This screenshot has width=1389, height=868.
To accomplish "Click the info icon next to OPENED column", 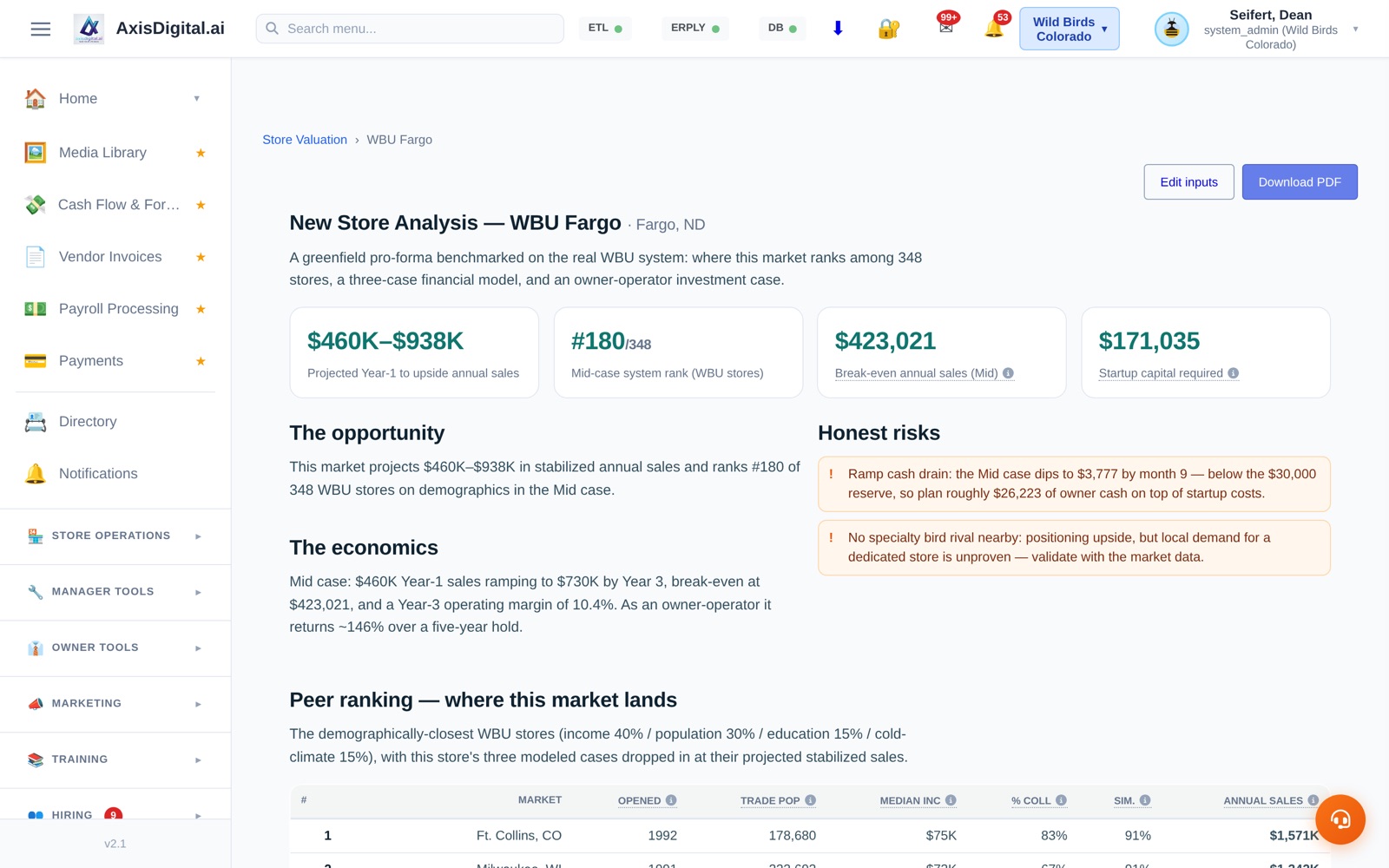I will pos(671,800).
